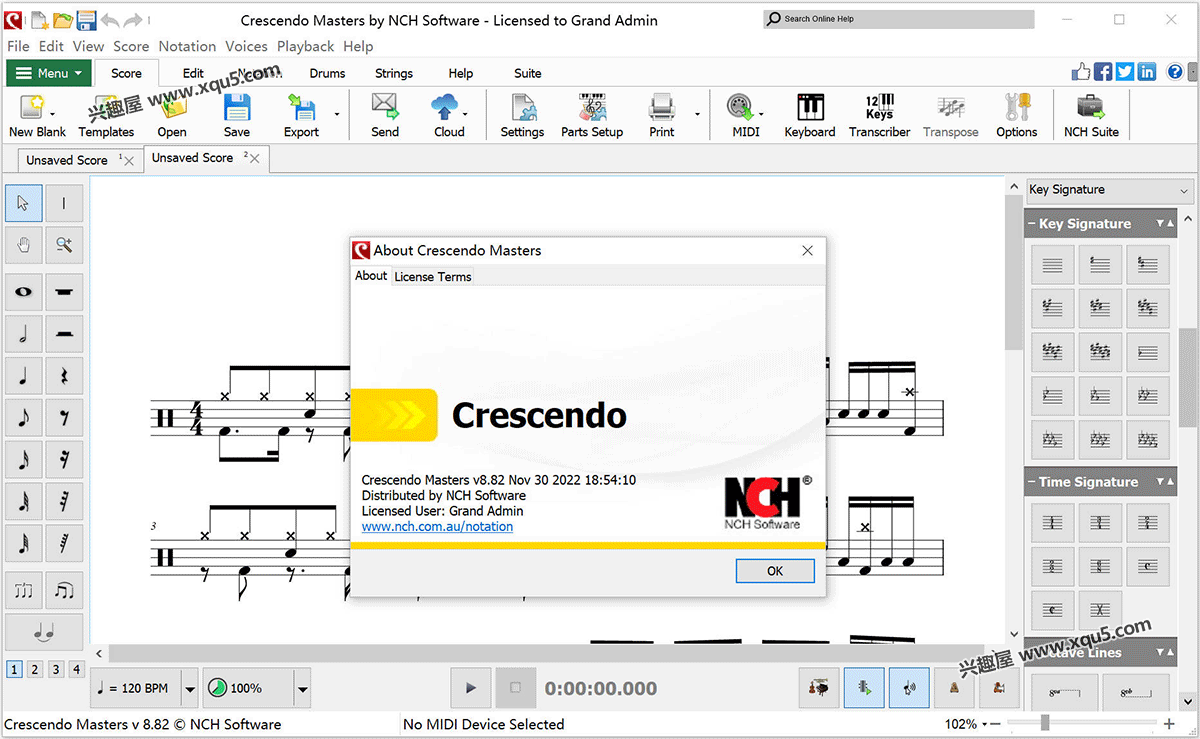Viewport: 1200px width, 739px height.
Task: Open the tempo BPM dropdown arrow
Action: point(190,688)
